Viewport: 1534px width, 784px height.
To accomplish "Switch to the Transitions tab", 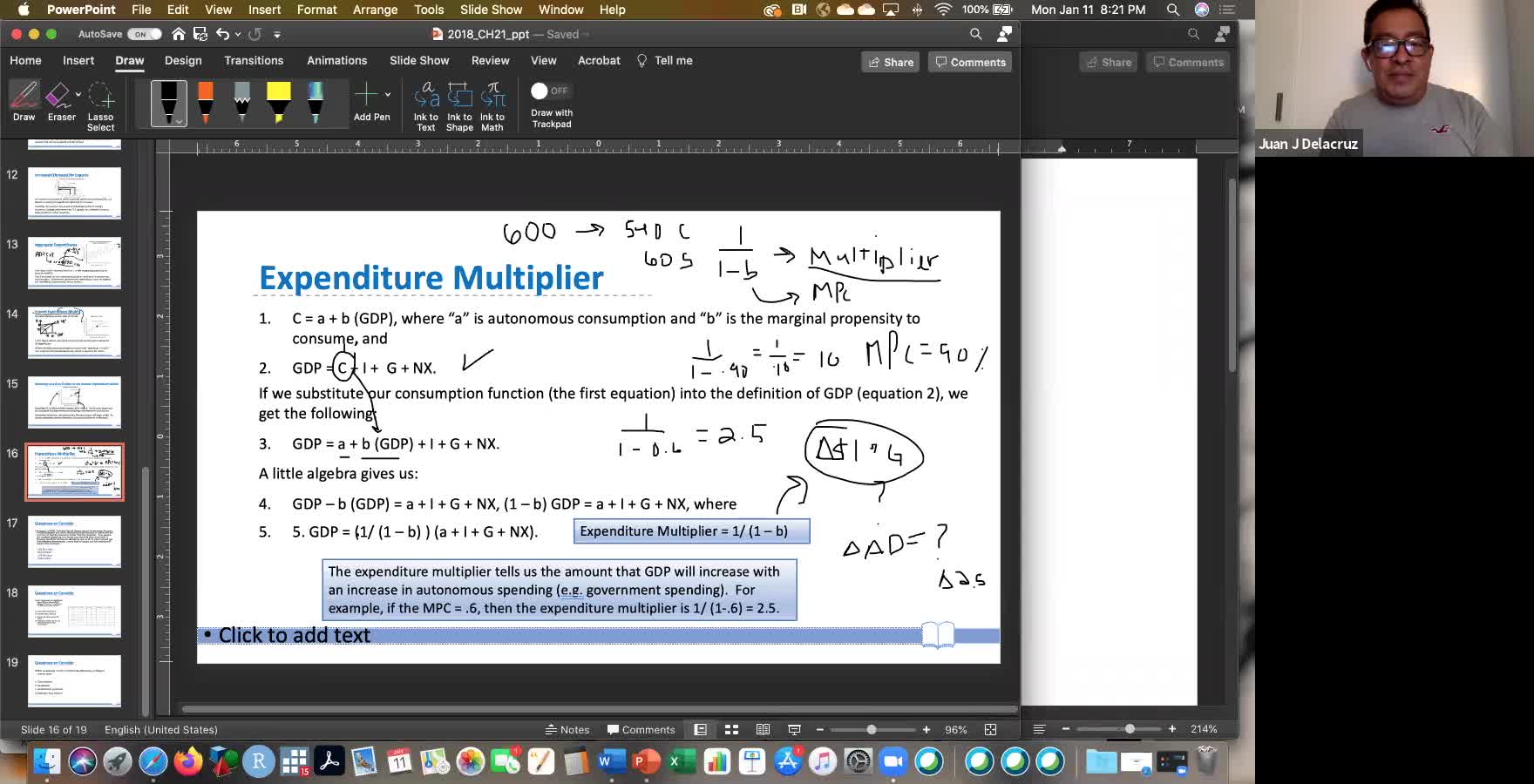I will 254,60.
